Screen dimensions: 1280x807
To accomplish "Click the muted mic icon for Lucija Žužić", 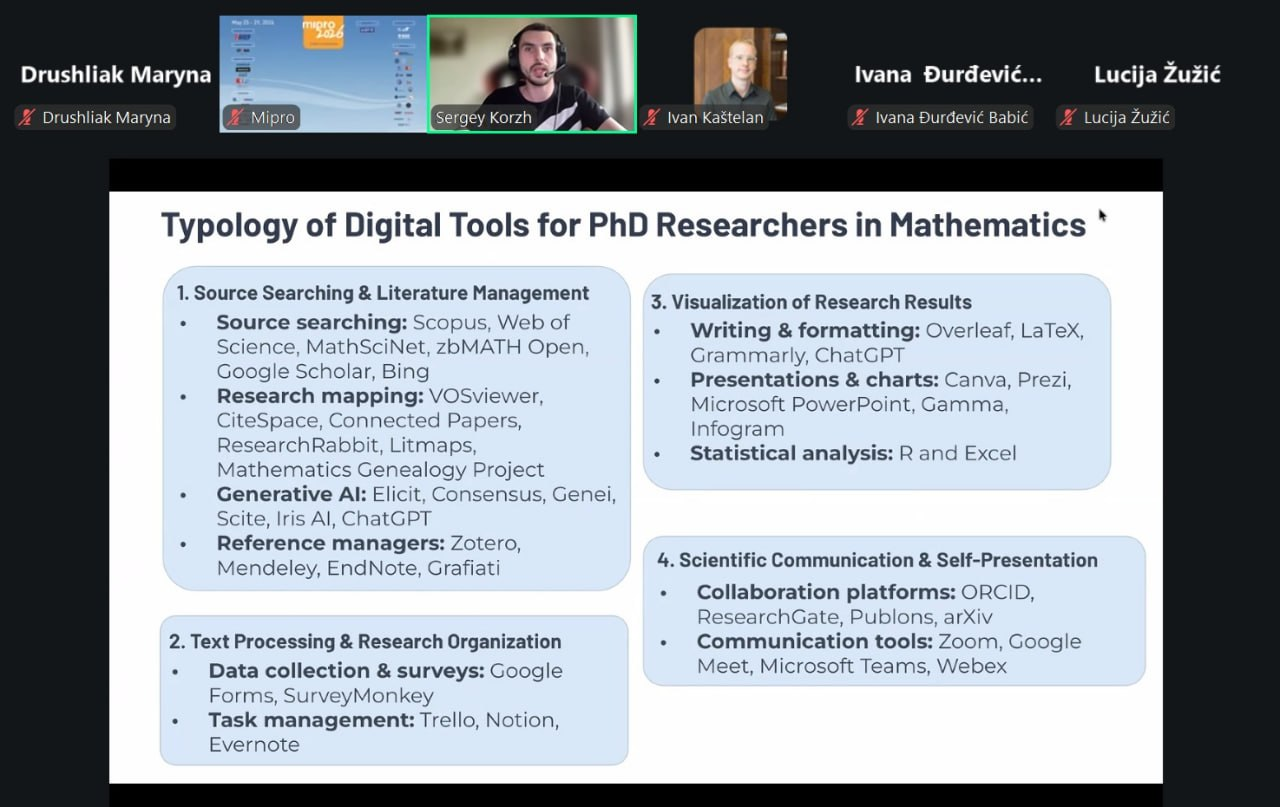I will pos(1069,117).
